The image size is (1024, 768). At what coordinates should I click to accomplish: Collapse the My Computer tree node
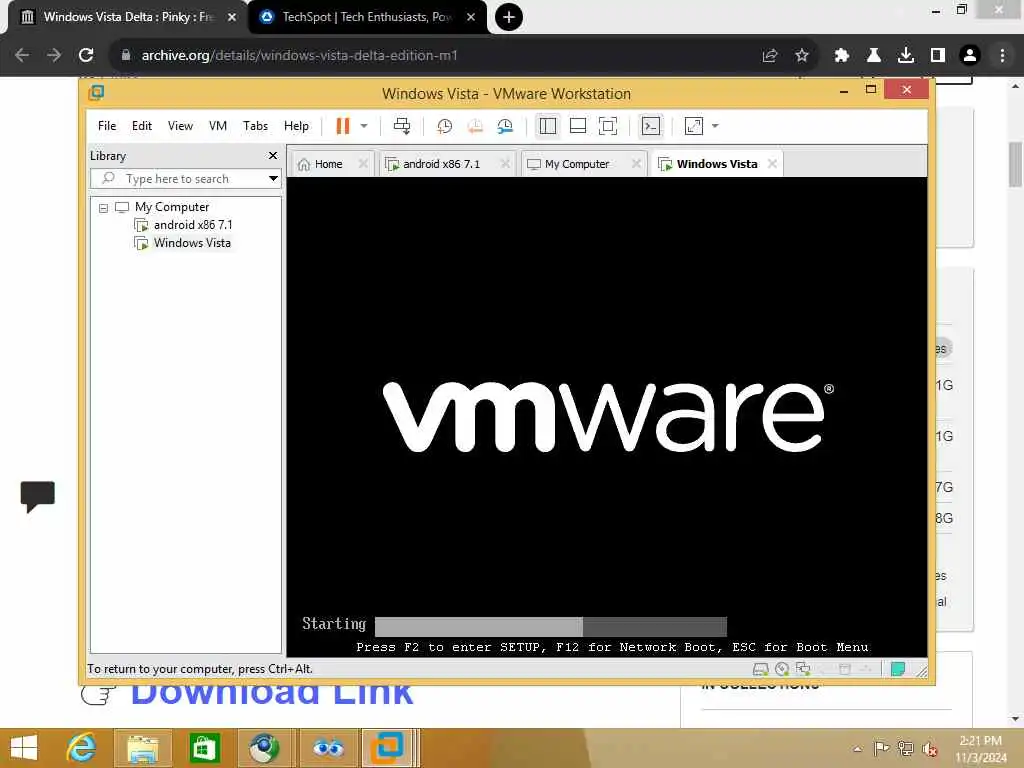coord(103,208)
